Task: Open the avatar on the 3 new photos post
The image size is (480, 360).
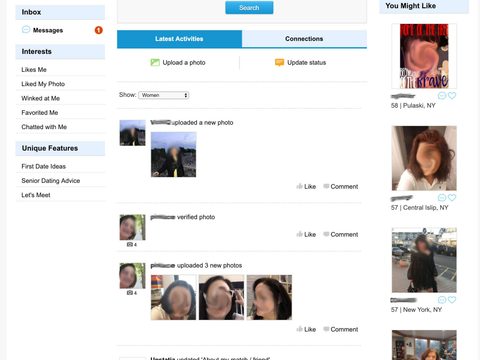Action: (x=133, y=276)
